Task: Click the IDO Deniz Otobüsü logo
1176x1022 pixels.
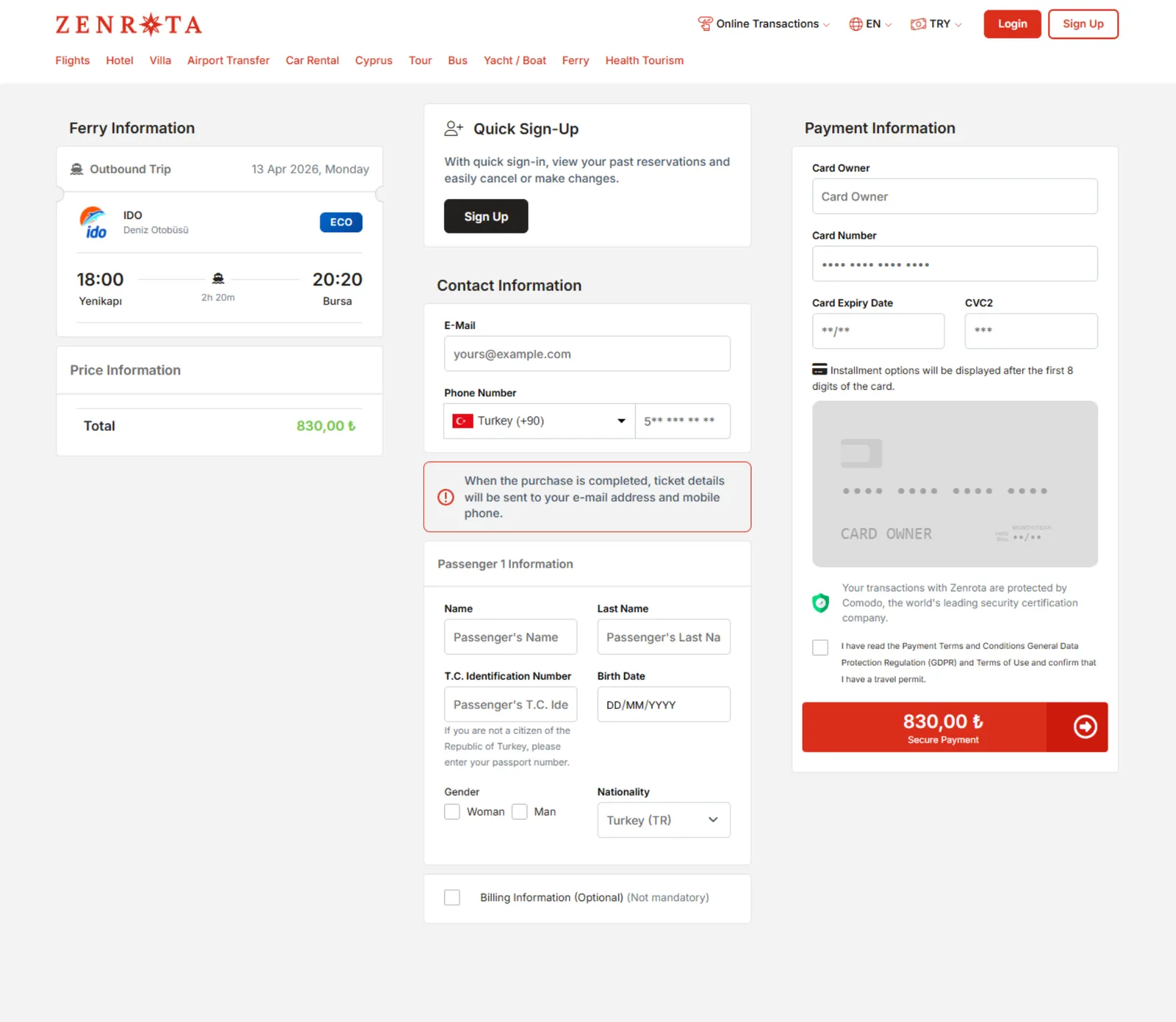Action: coord(95,223)
